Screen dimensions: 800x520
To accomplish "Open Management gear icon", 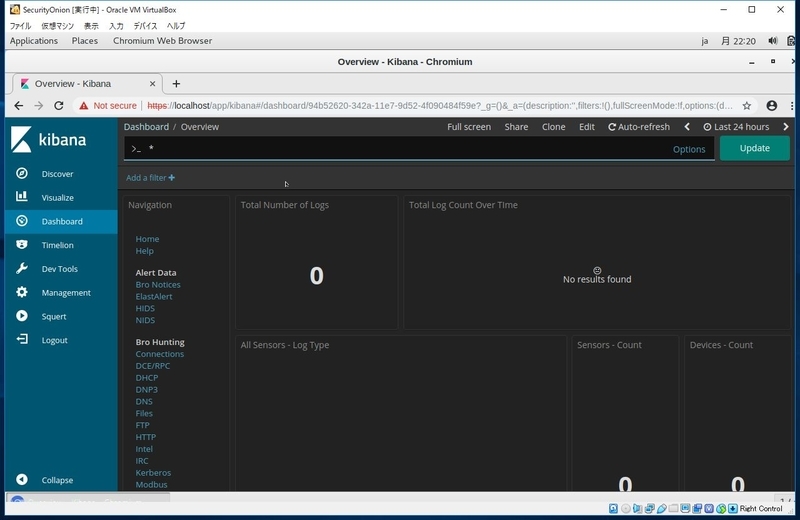I will click(x=21, y=292).
